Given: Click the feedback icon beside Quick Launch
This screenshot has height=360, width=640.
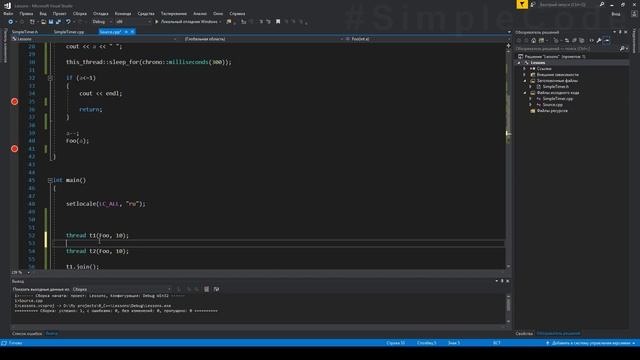Looking at the screenshot, I should 533,4.
